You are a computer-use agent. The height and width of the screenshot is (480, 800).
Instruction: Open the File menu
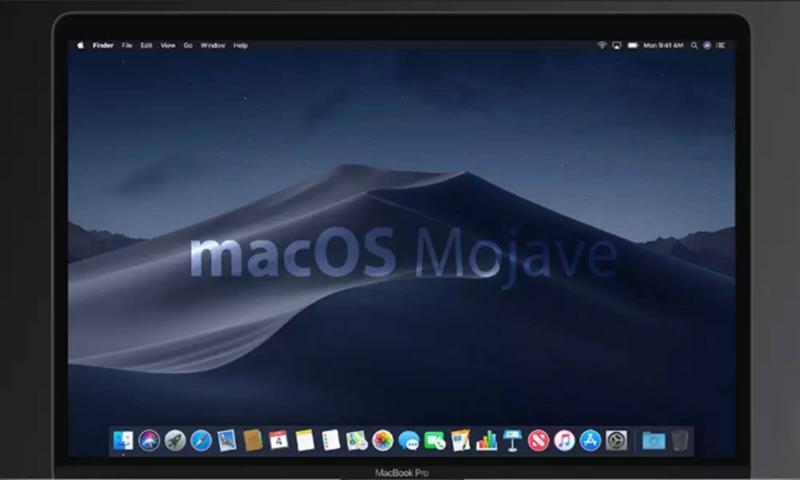coord(127,45)
